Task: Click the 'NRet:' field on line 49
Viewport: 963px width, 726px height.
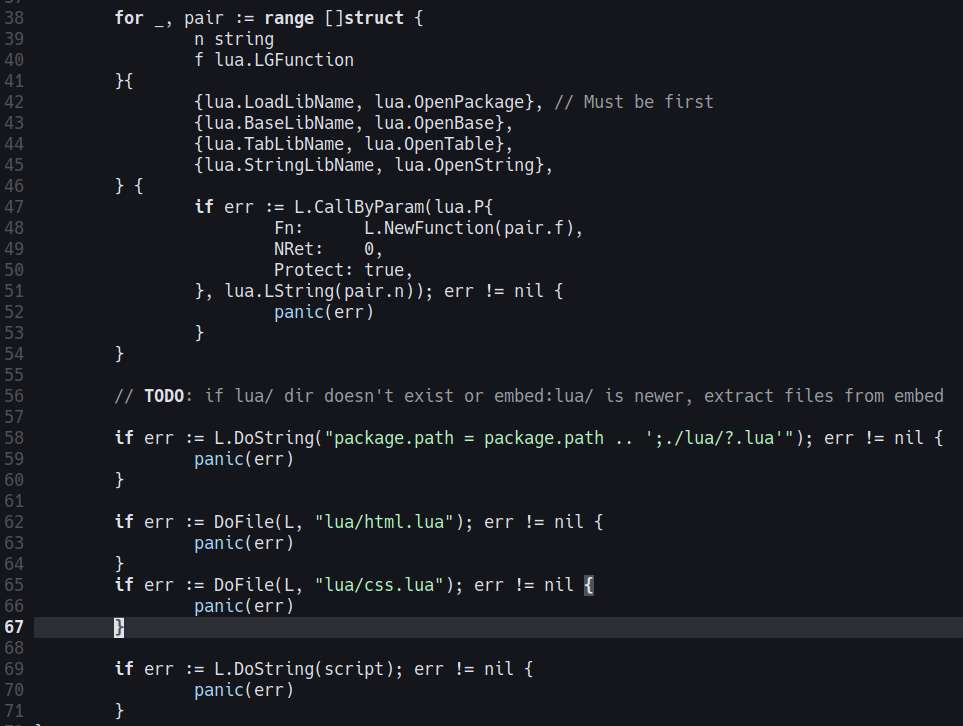Action: tap(299, 249)
